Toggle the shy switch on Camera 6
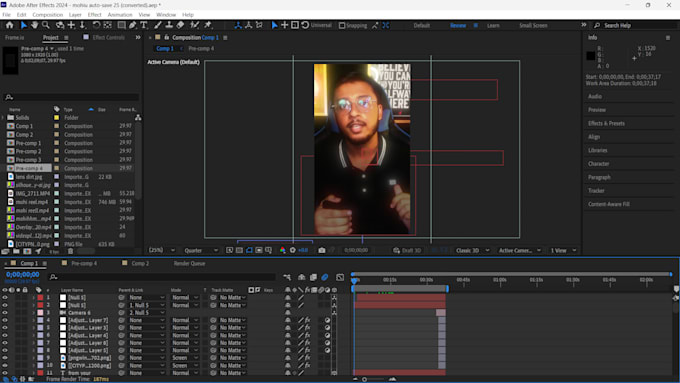Screen dimensions: 680x383 (x=288, y=313)
